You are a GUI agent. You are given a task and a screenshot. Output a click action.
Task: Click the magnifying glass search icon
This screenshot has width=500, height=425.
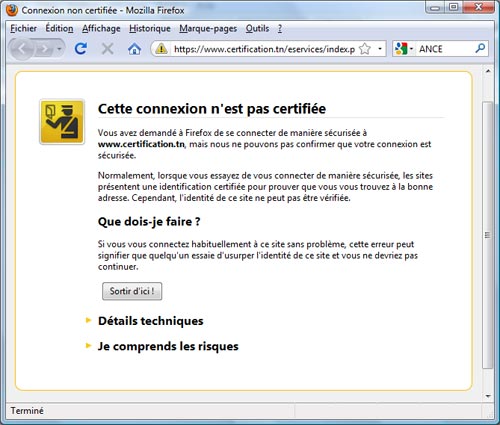[x=480, y=49]
